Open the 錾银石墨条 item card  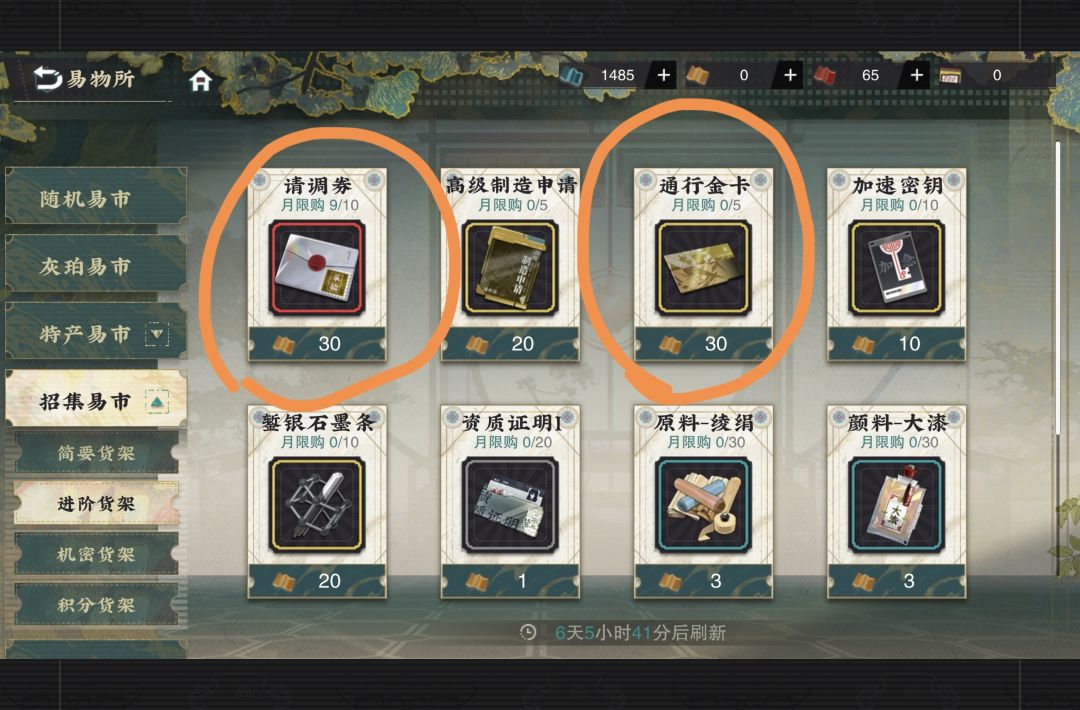(317, 501)
